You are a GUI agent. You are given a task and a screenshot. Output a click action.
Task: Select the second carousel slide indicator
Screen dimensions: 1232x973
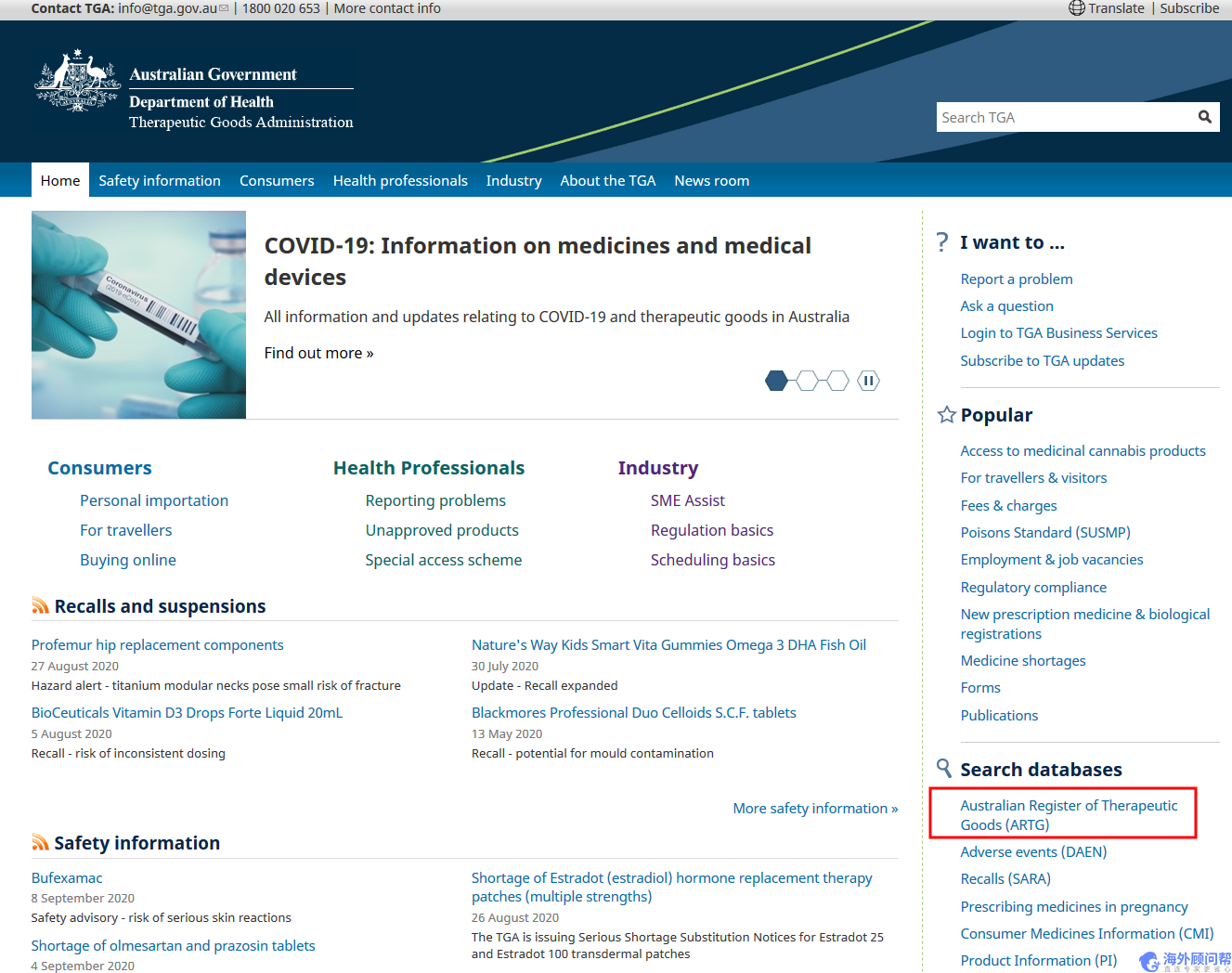click(808, 381)
